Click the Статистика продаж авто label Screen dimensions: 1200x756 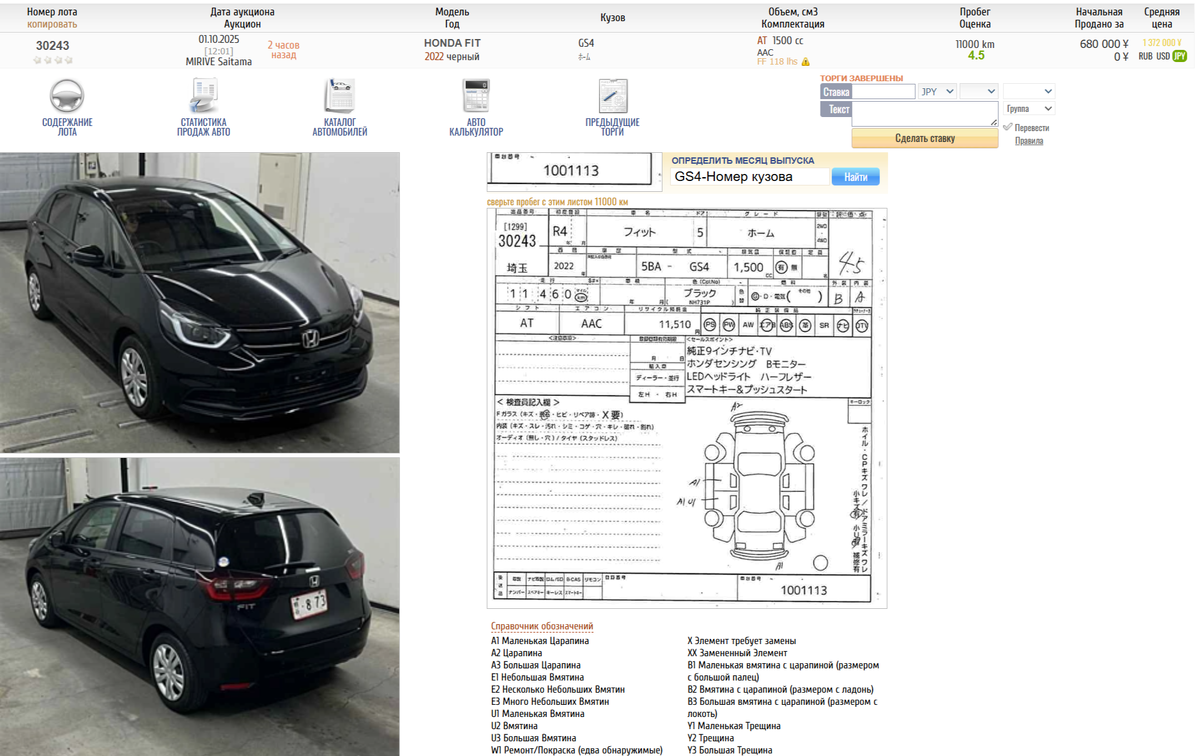pyautogui.click(x=204, y=127)
